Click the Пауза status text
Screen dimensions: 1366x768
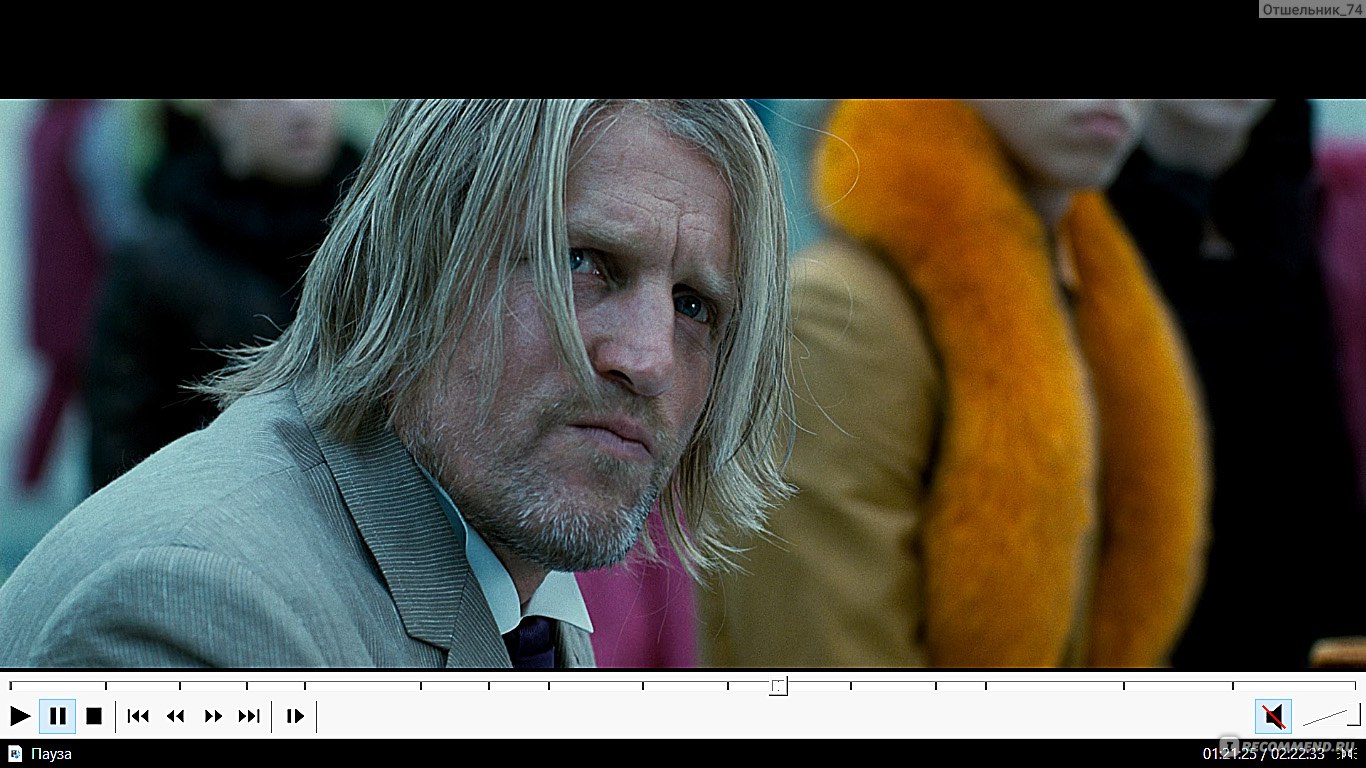tap(51, 754)
